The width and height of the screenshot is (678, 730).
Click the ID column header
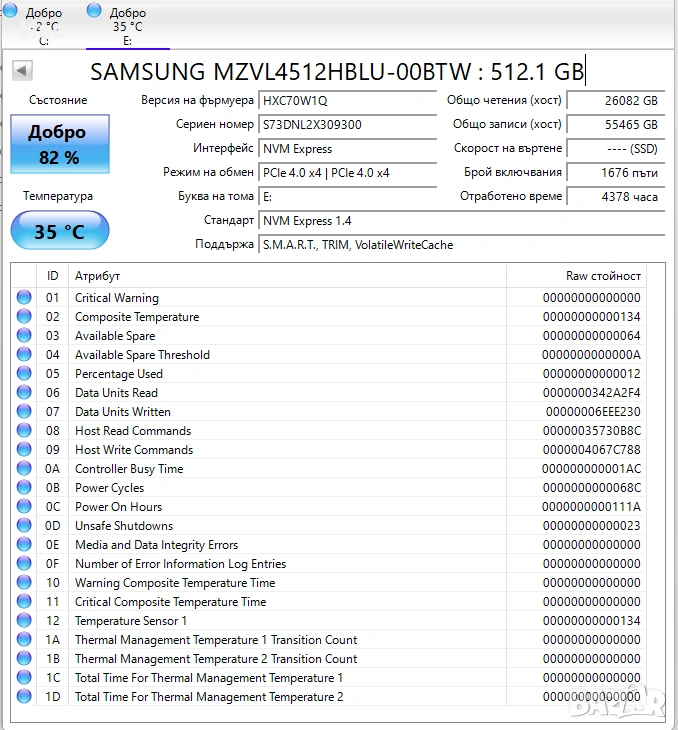click(x=52, y=276)
